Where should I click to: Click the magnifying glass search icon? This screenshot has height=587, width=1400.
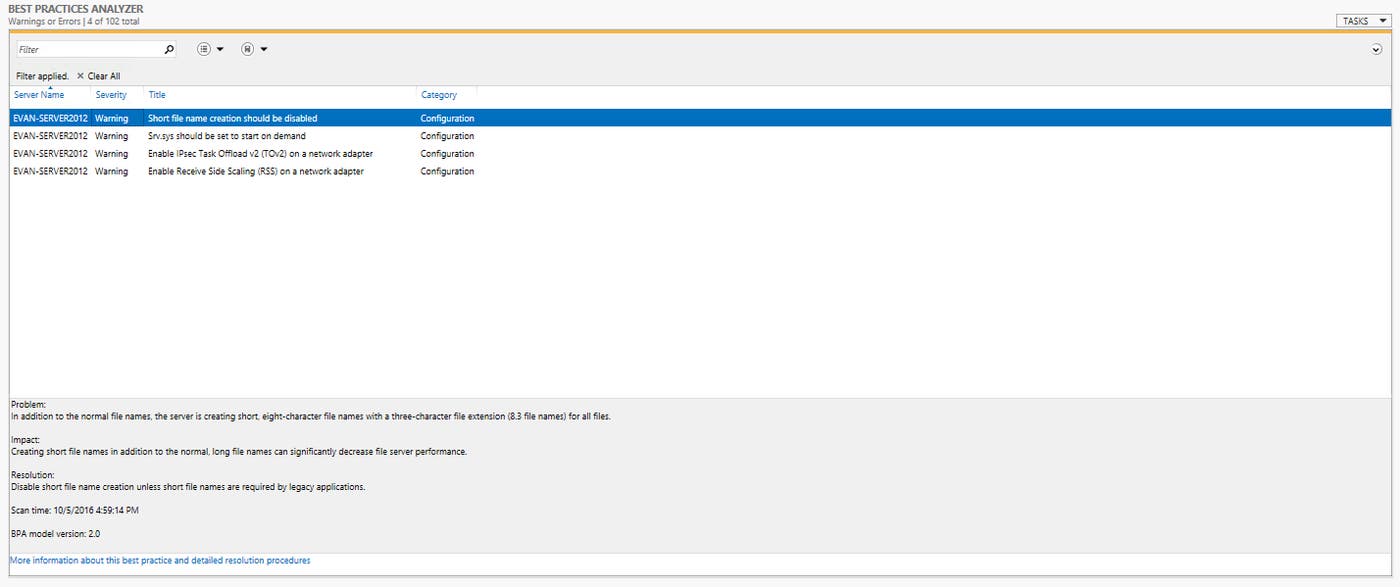click(x=169, y=49)
